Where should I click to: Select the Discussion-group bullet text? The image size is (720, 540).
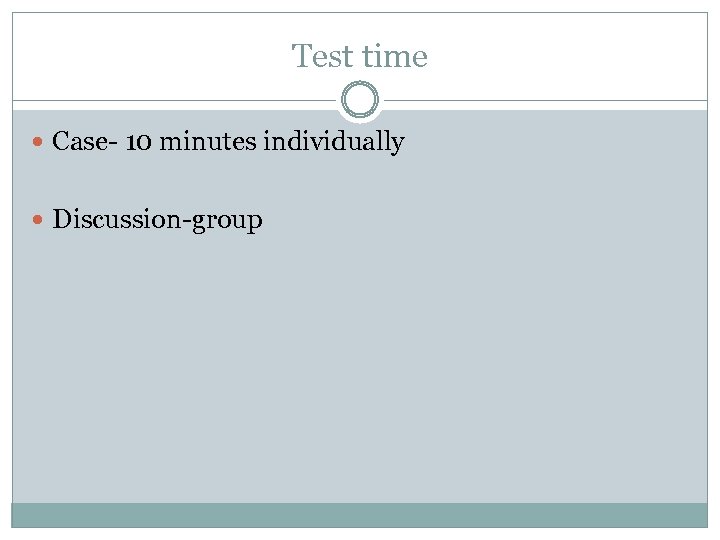157,219
